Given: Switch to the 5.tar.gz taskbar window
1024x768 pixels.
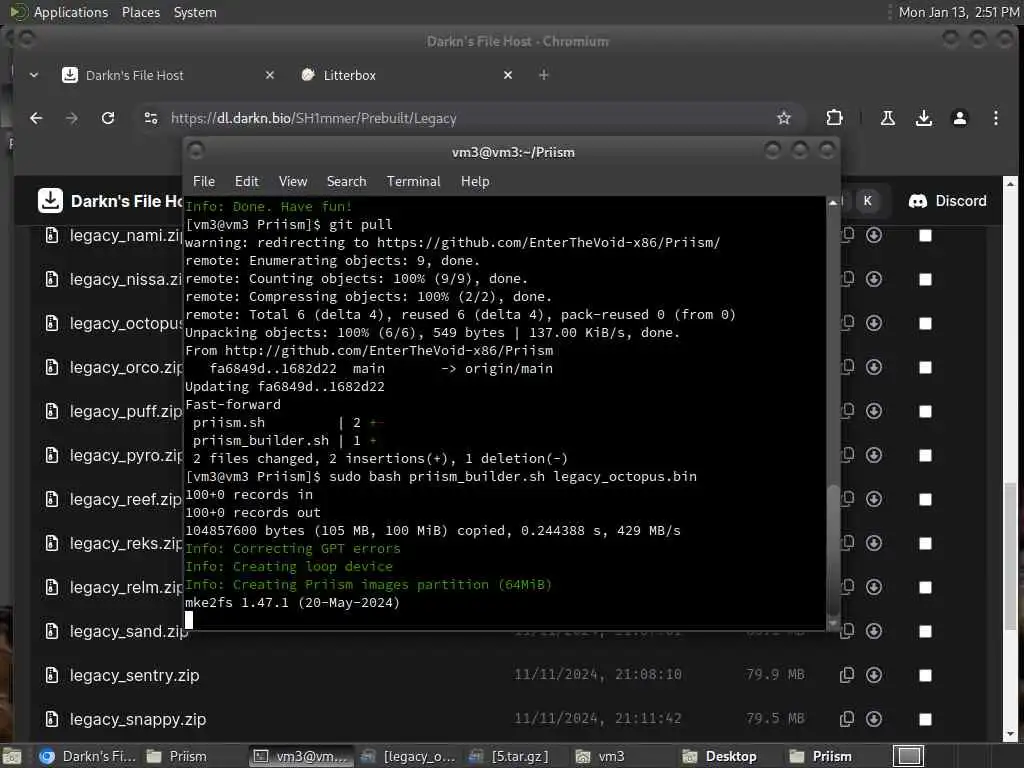Looking at the screenshot, I should tap(510, 756).
